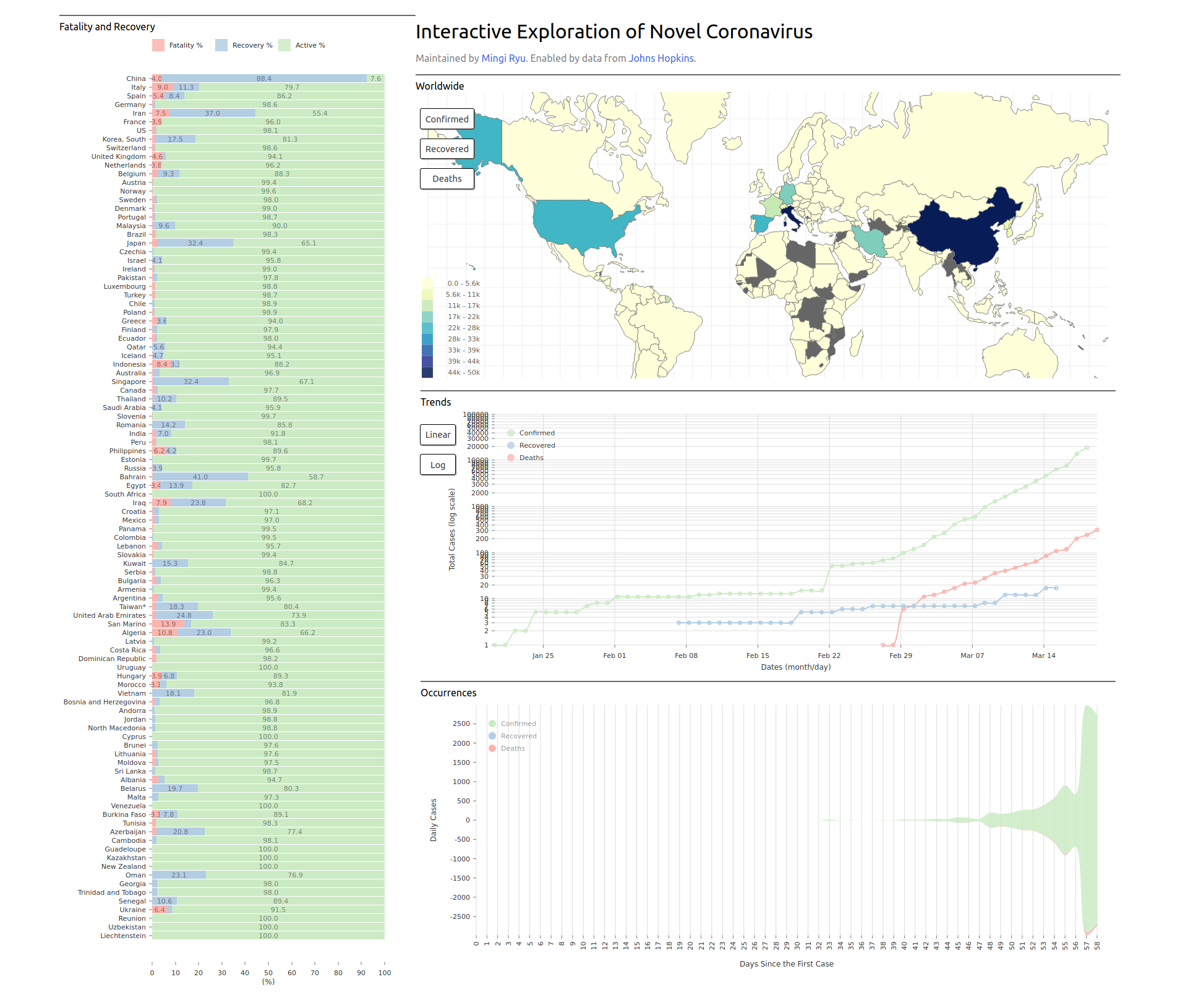Select Log scale for Trends chart

(437, 464)
